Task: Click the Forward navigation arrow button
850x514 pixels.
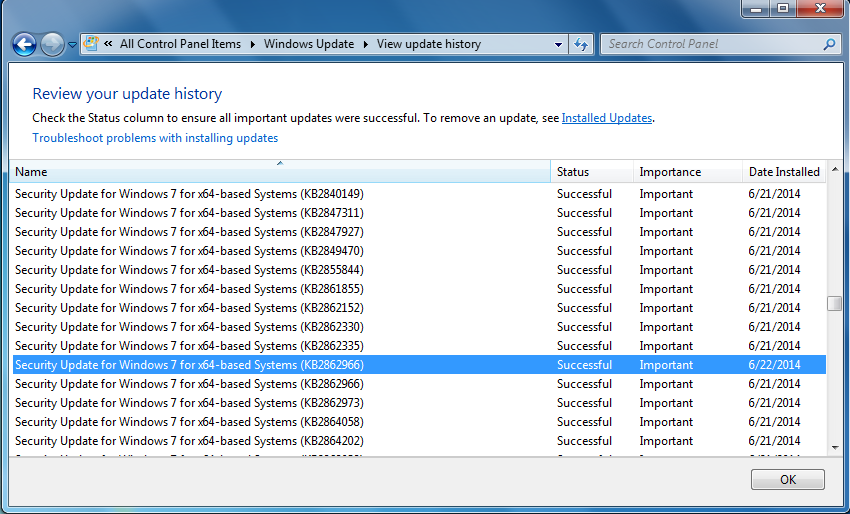Action: click(52, 44)
